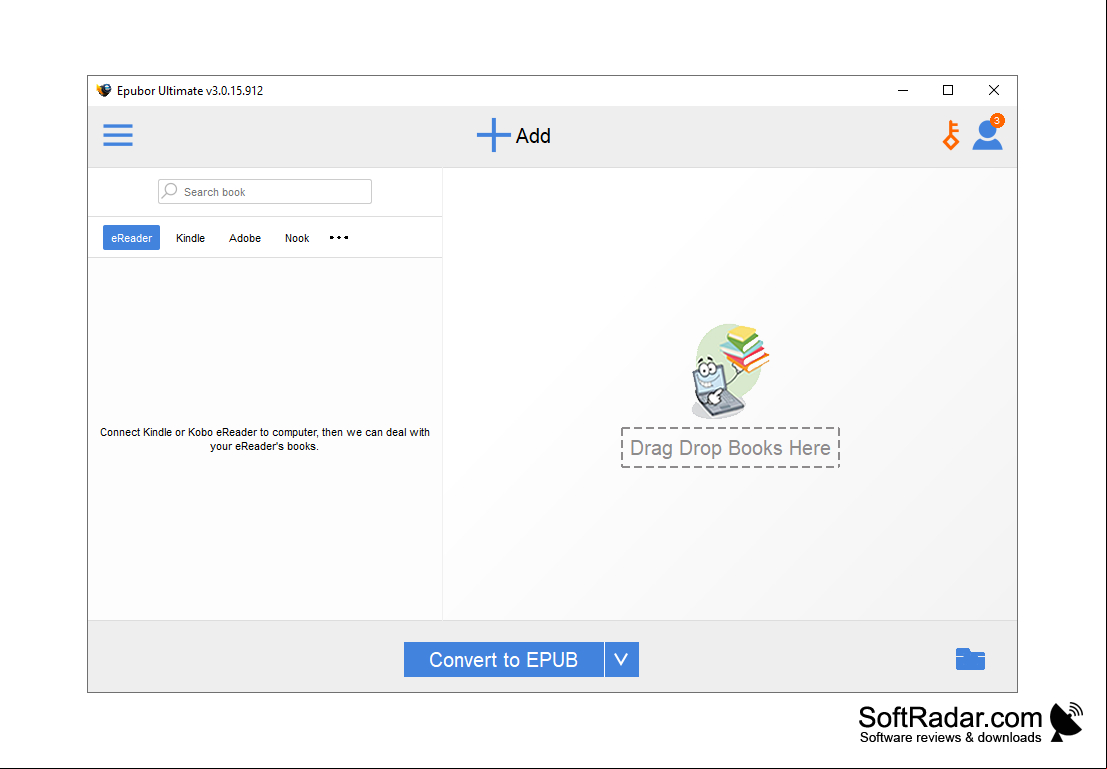Screen dimensions: 1107x769
Task: Minimize the Epubor Ultimate window
Action: pos(903,90)
